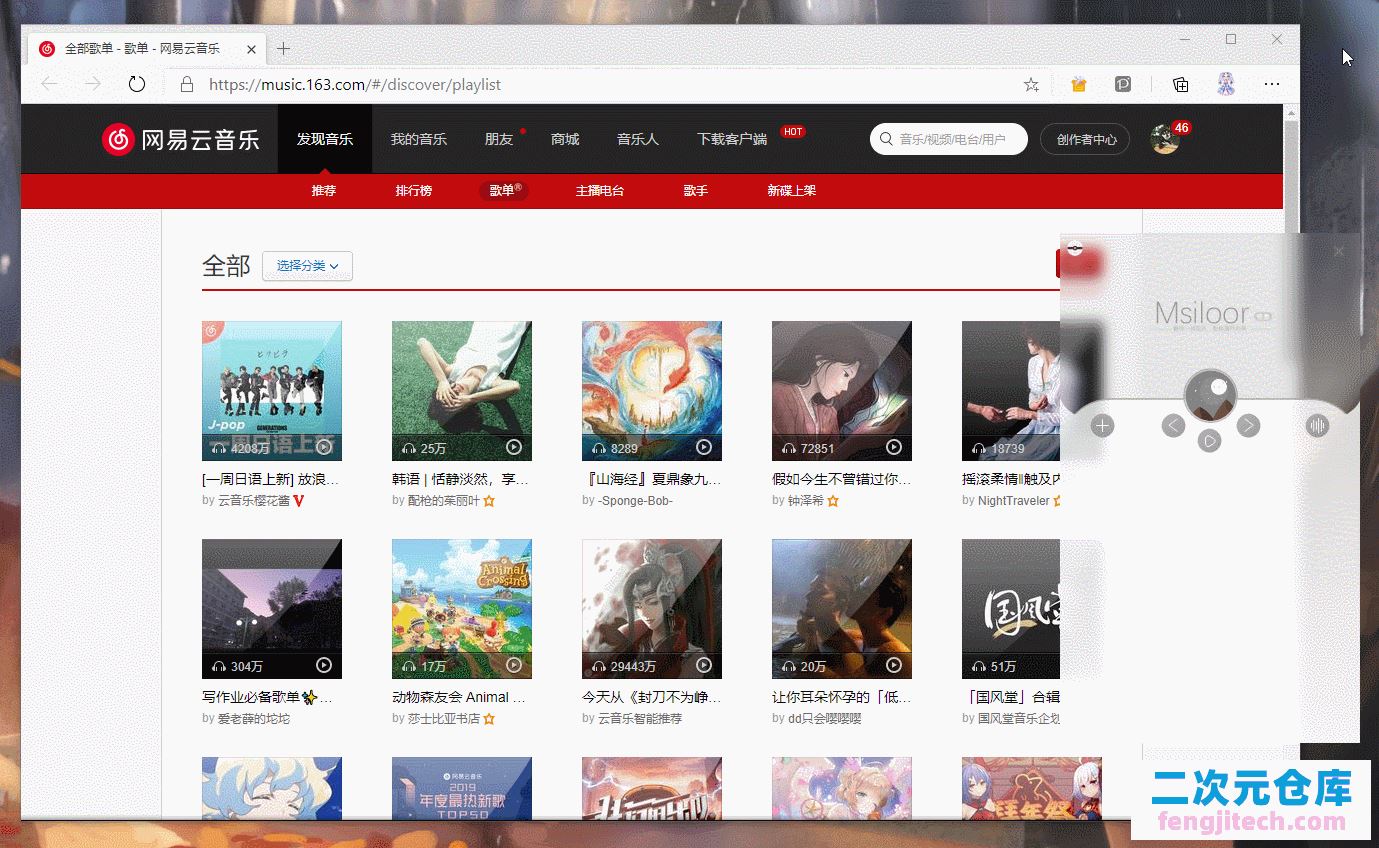Open creator link -Sponge-Bob-
This screenshot has height=848, width=1379.
(635, 501)
